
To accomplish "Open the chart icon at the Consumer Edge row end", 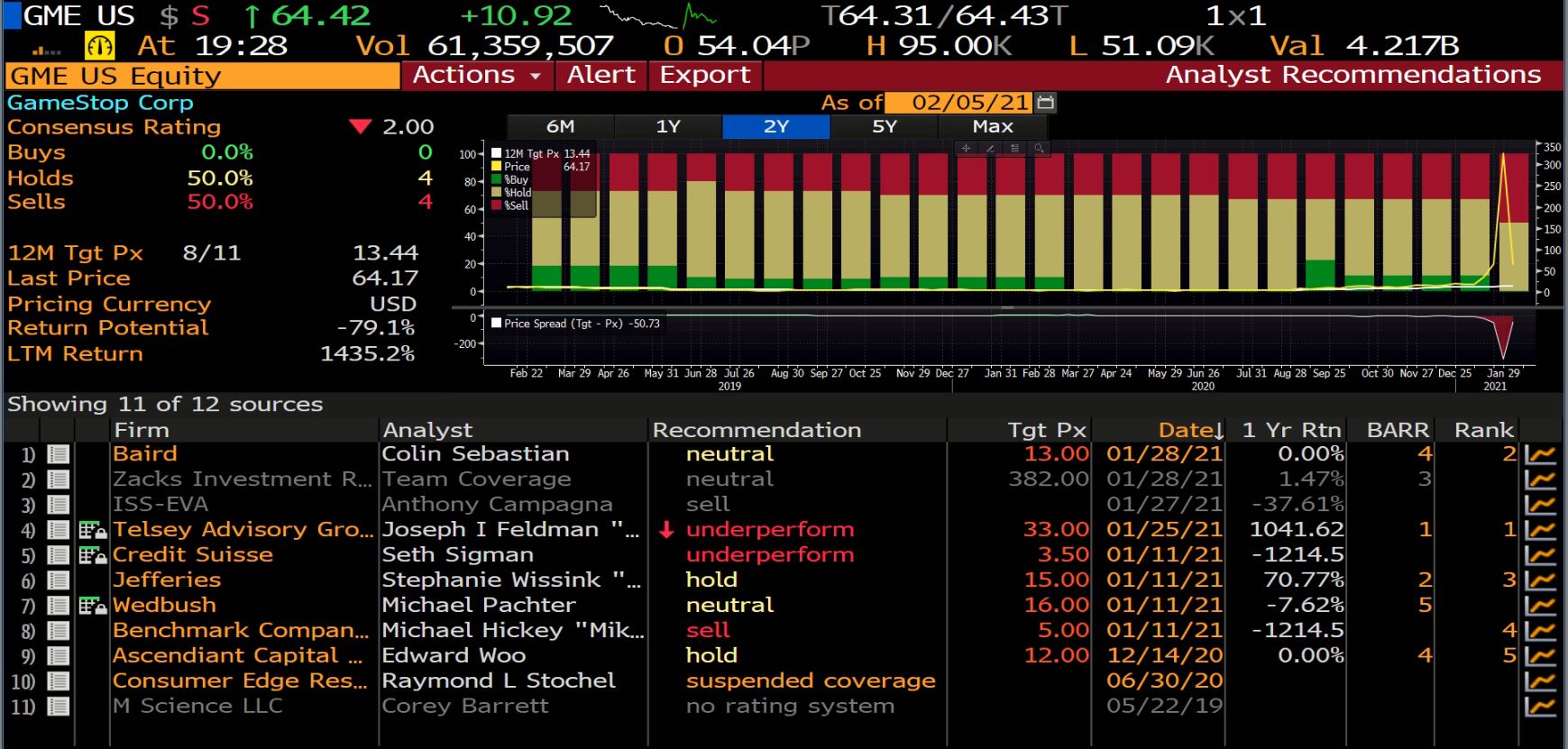I will tap(1541, 681).
